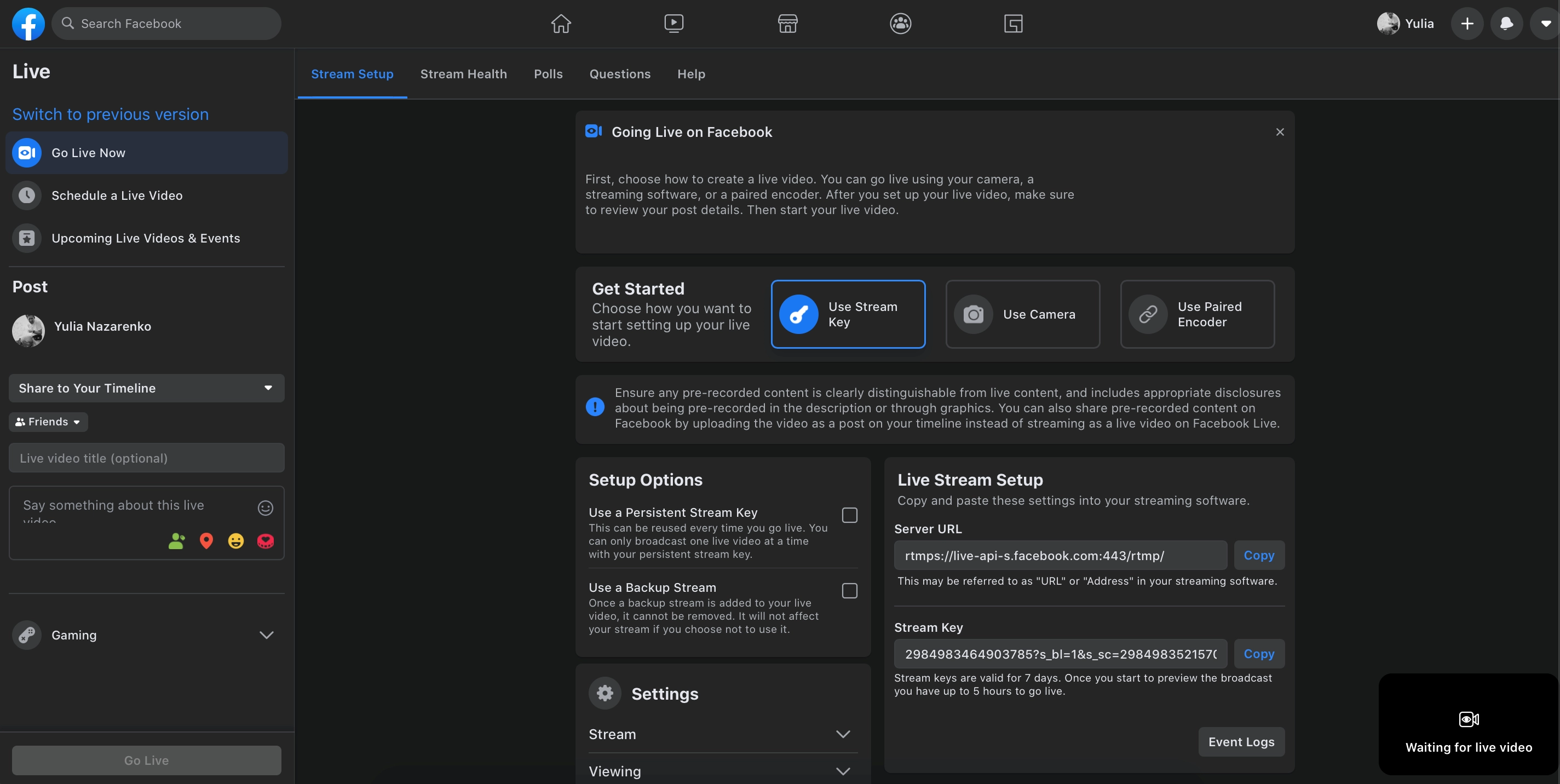Image resolution: width=1560 pixels, height=784 pixels.
Task: Open the Groups icon in top bar
Action: (x=901, y=24)
